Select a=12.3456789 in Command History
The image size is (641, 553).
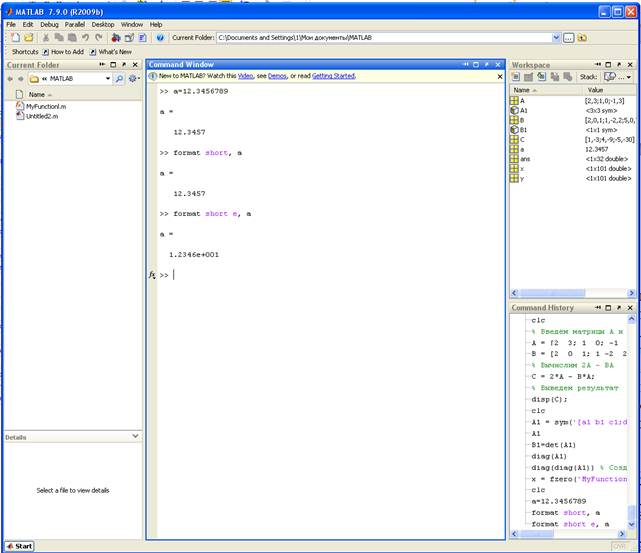pyautogui.click(x=558, y=501)
